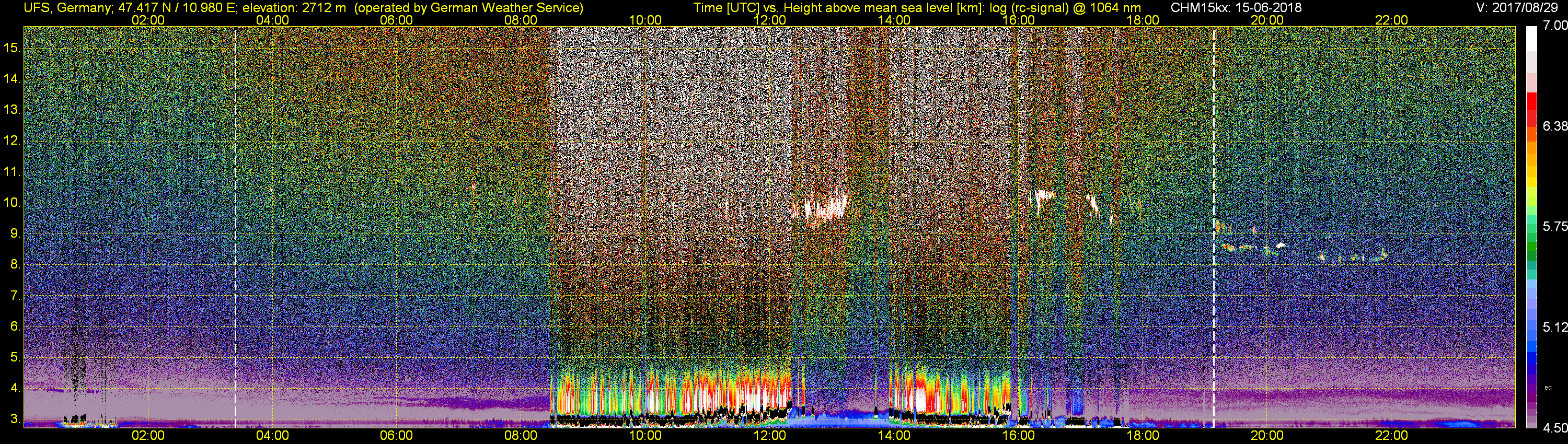Click the "04:00" label on bottom time axis
1568x444 pixels.
coord(272,436)
